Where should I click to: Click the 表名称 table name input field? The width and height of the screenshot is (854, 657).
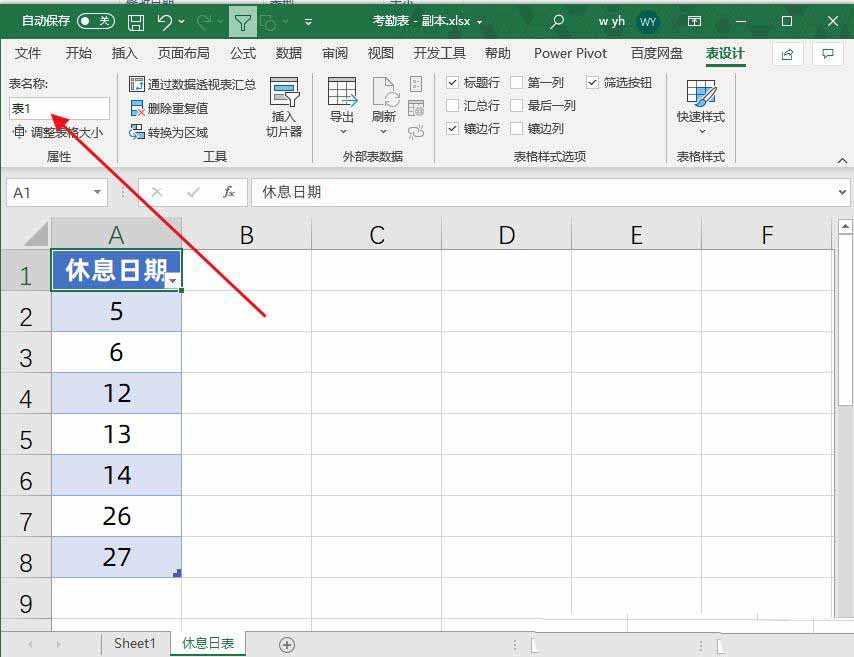pyautogui.click(x=59, y=108)
